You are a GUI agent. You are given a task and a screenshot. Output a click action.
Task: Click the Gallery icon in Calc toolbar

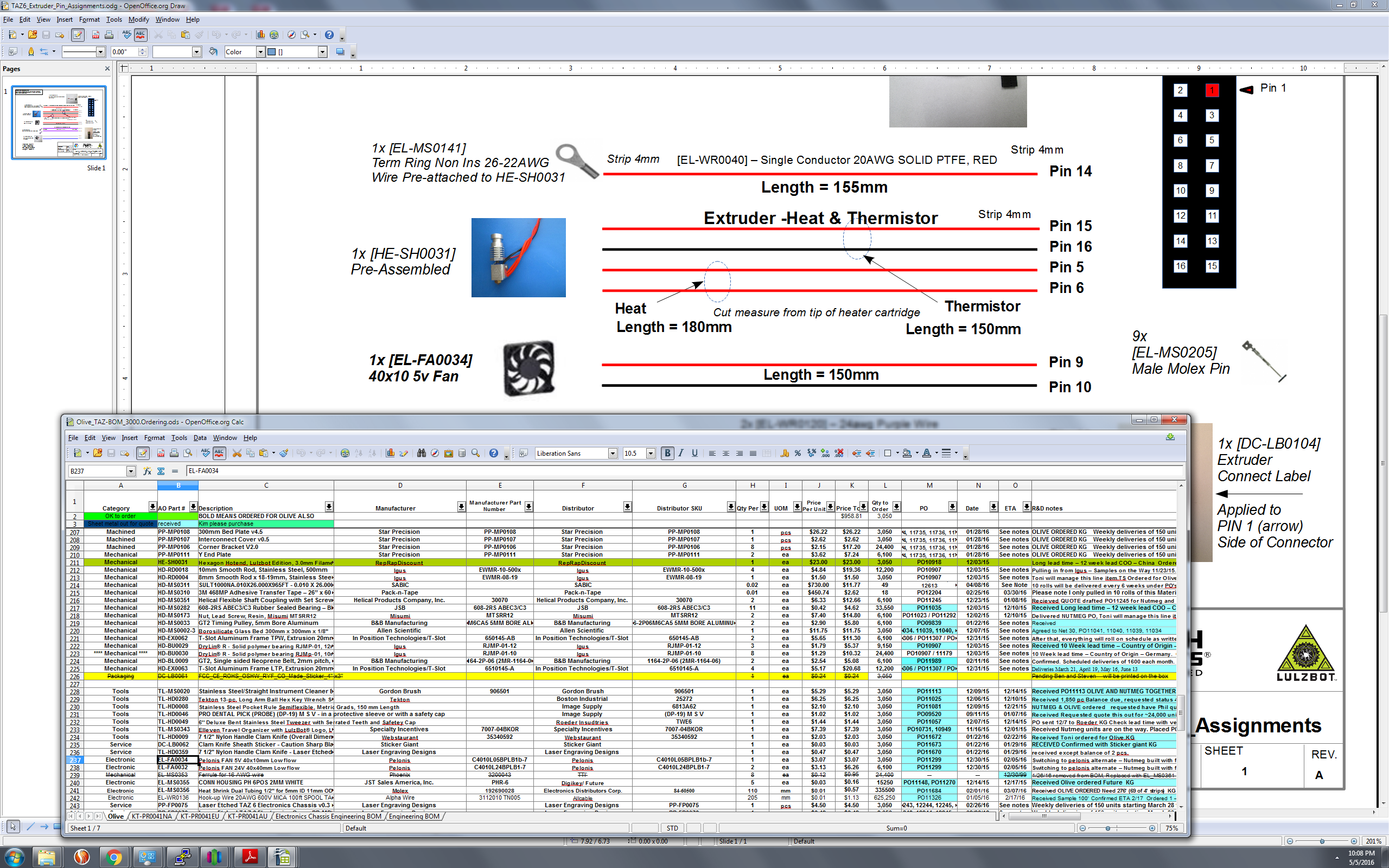pyautogui.click(x=448, y=454)
